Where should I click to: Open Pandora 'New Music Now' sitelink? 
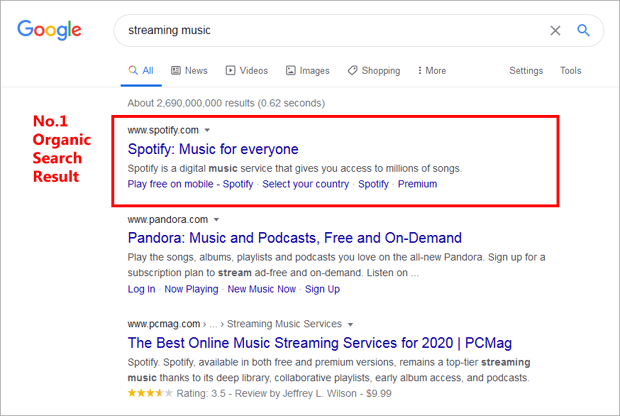(x=261, y=289)
